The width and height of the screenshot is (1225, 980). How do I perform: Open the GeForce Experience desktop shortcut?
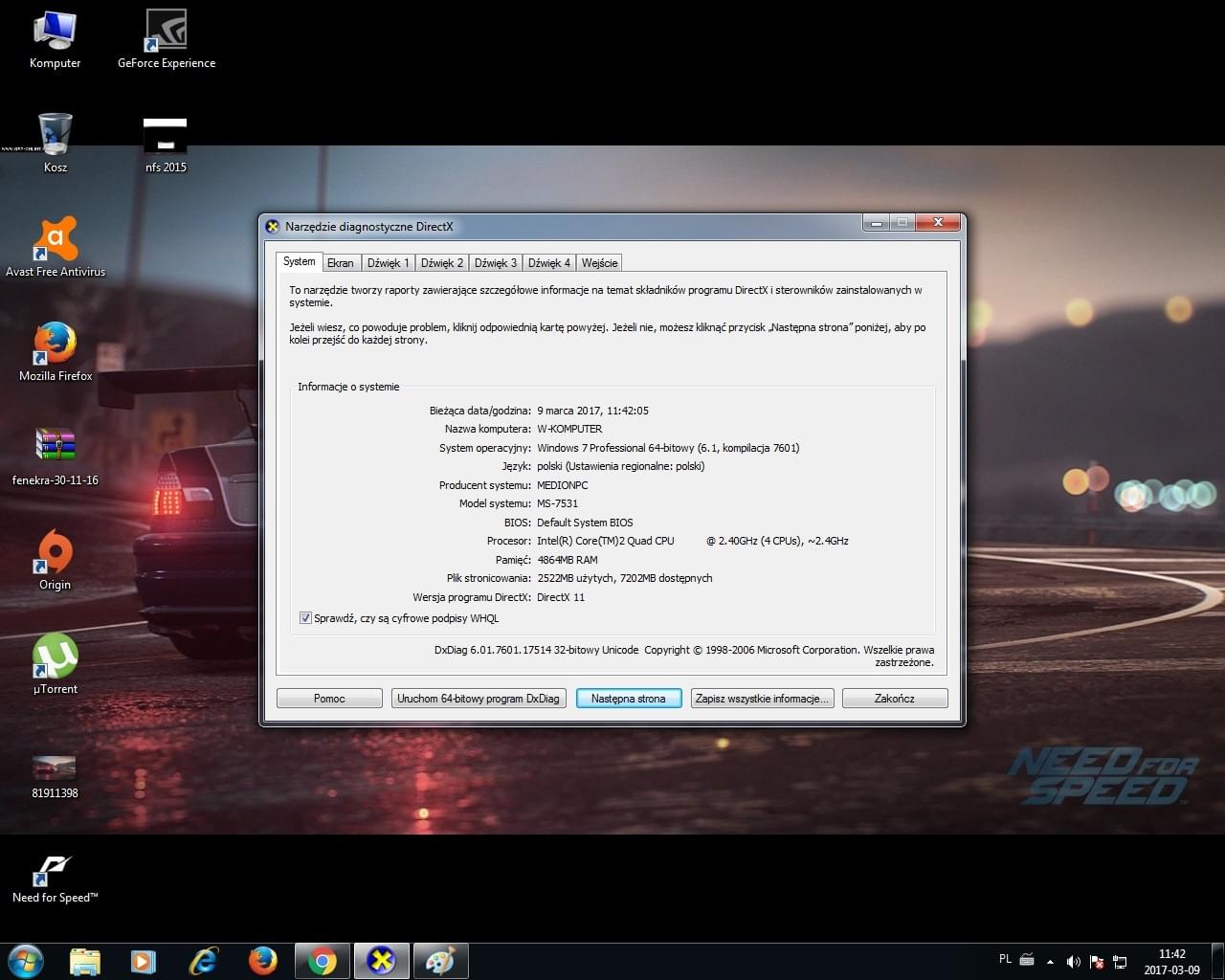coord(166,32)
